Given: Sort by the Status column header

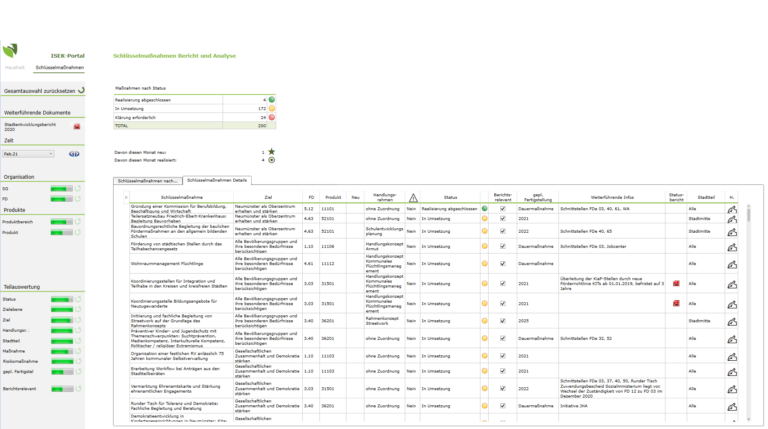Looking at the screenshot, I should 450,197.
